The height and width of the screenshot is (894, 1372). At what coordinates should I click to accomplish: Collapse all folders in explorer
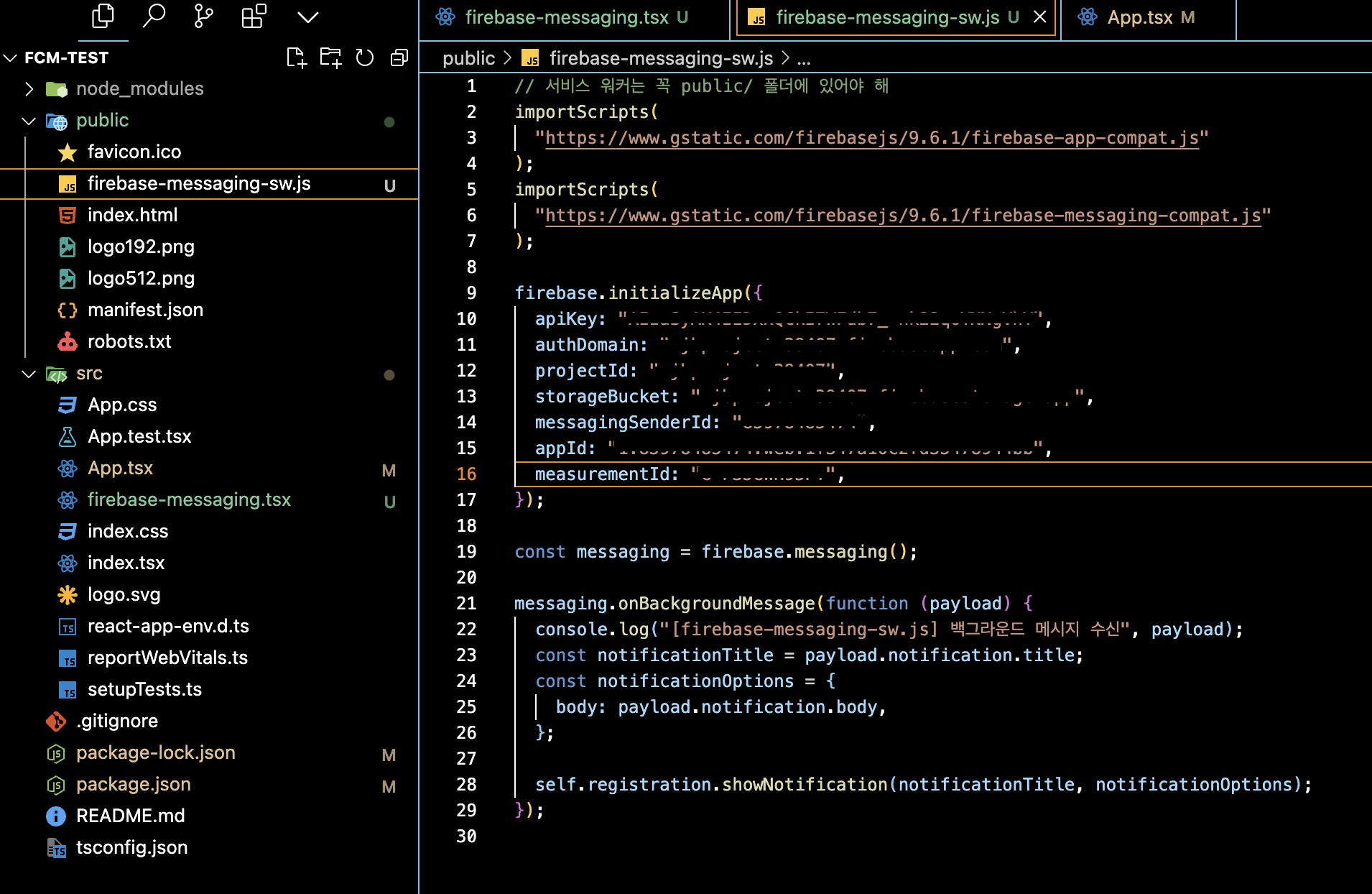(399, 58)
